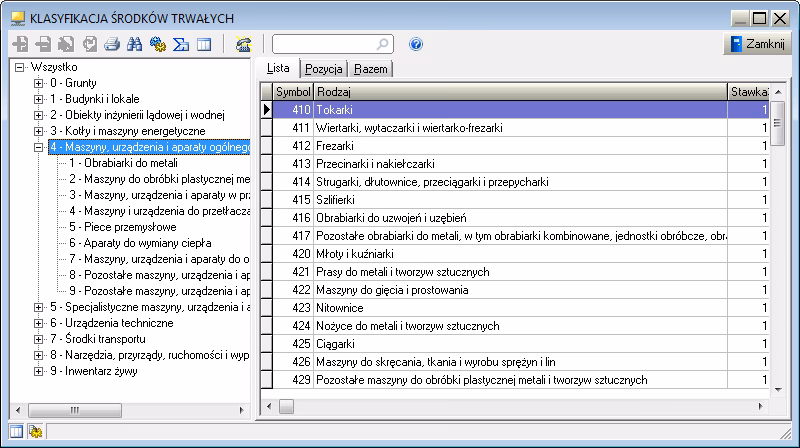The image size is (800, 448).
Task: Expand the '0 - Grunty' tree node
Action: tap(38, 83)
